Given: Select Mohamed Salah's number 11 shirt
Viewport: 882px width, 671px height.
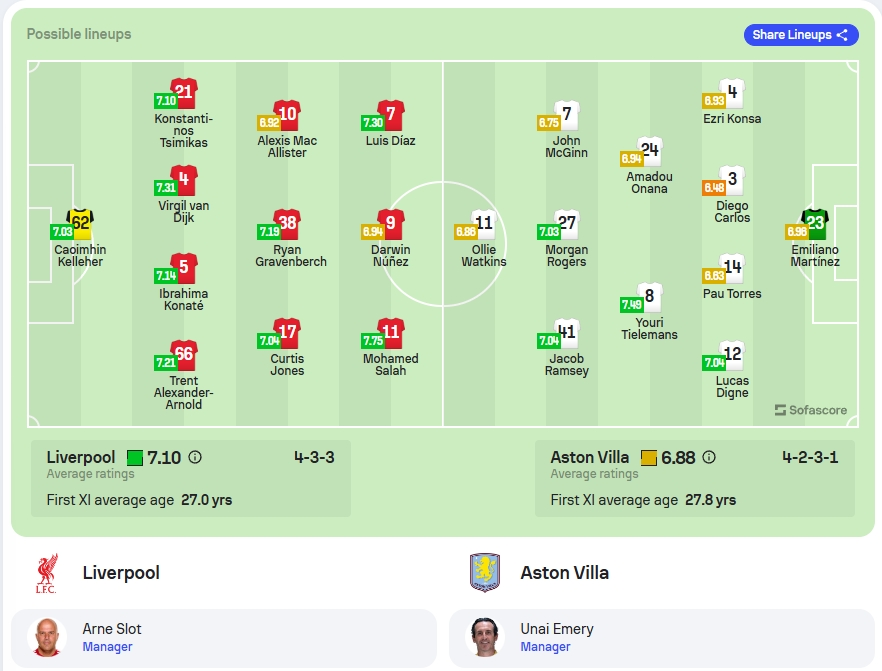Looking at the screenshot, I should click(x=390, y=332).
